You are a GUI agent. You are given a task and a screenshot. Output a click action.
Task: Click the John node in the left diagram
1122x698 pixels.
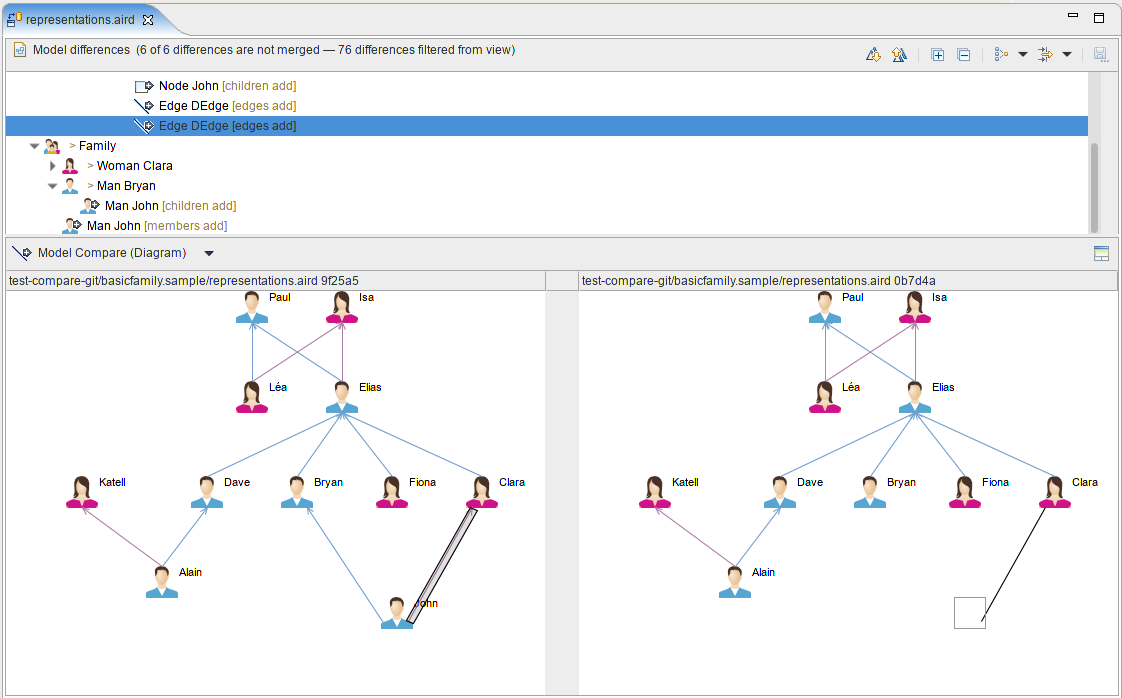coord(396,614)
